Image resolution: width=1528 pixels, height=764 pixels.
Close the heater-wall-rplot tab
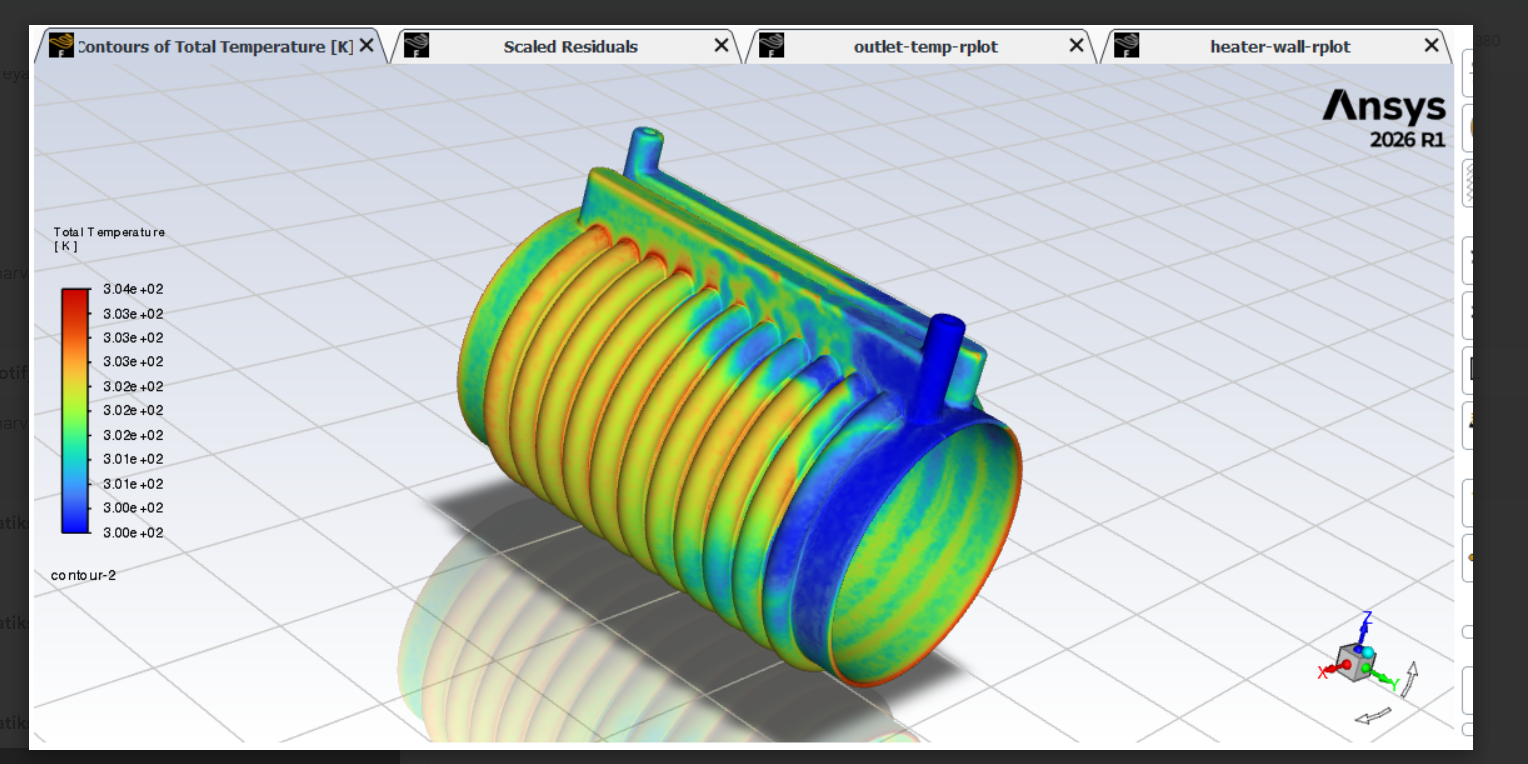click(x=1431, y=46)
